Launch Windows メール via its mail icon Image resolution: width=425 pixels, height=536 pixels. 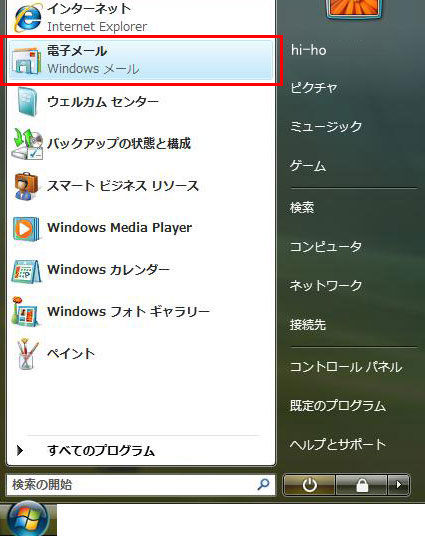coord(26,60)
